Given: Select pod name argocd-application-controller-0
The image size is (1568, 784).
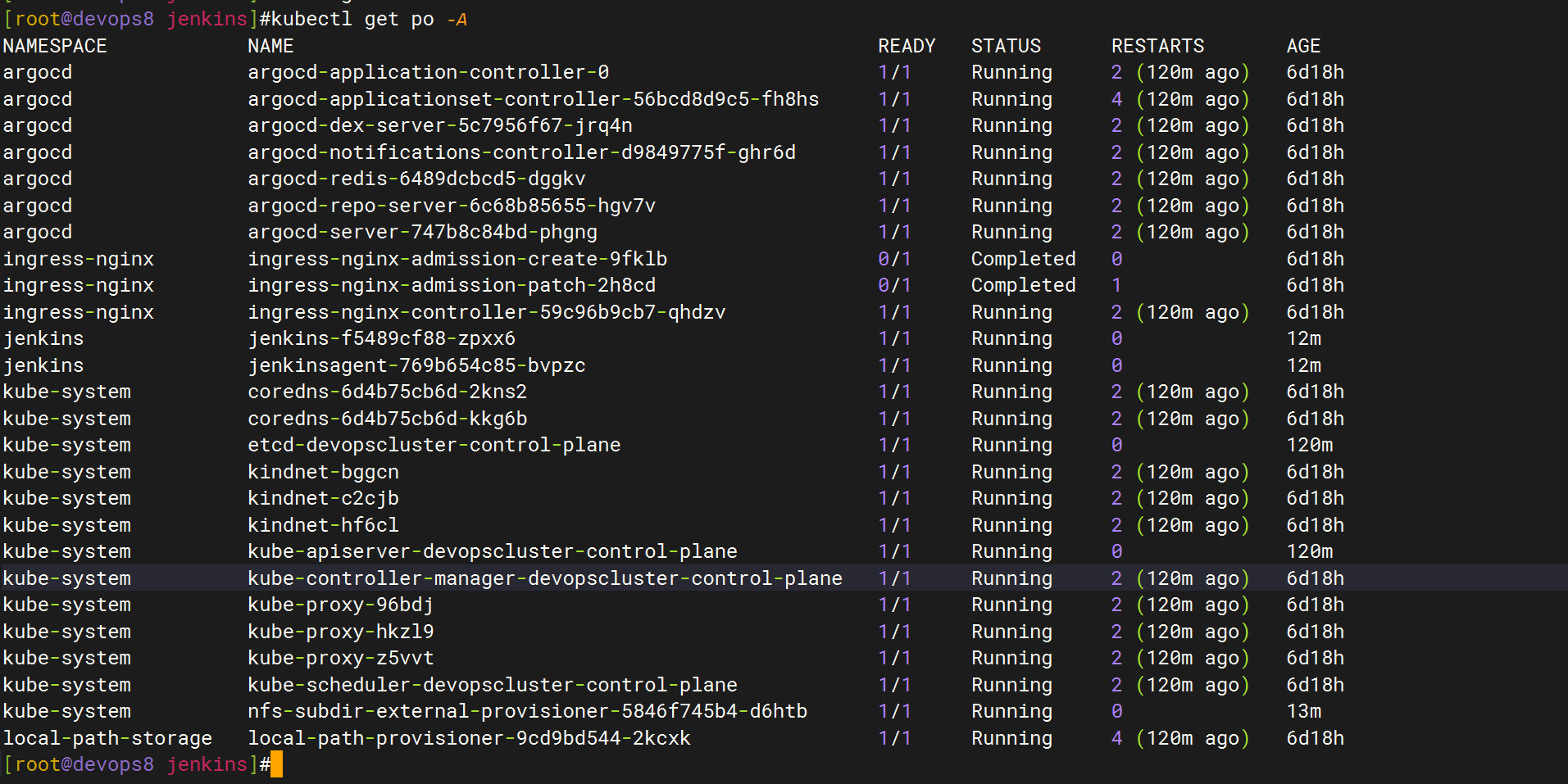Looking at the screenshot, I should tap(428, 72).
